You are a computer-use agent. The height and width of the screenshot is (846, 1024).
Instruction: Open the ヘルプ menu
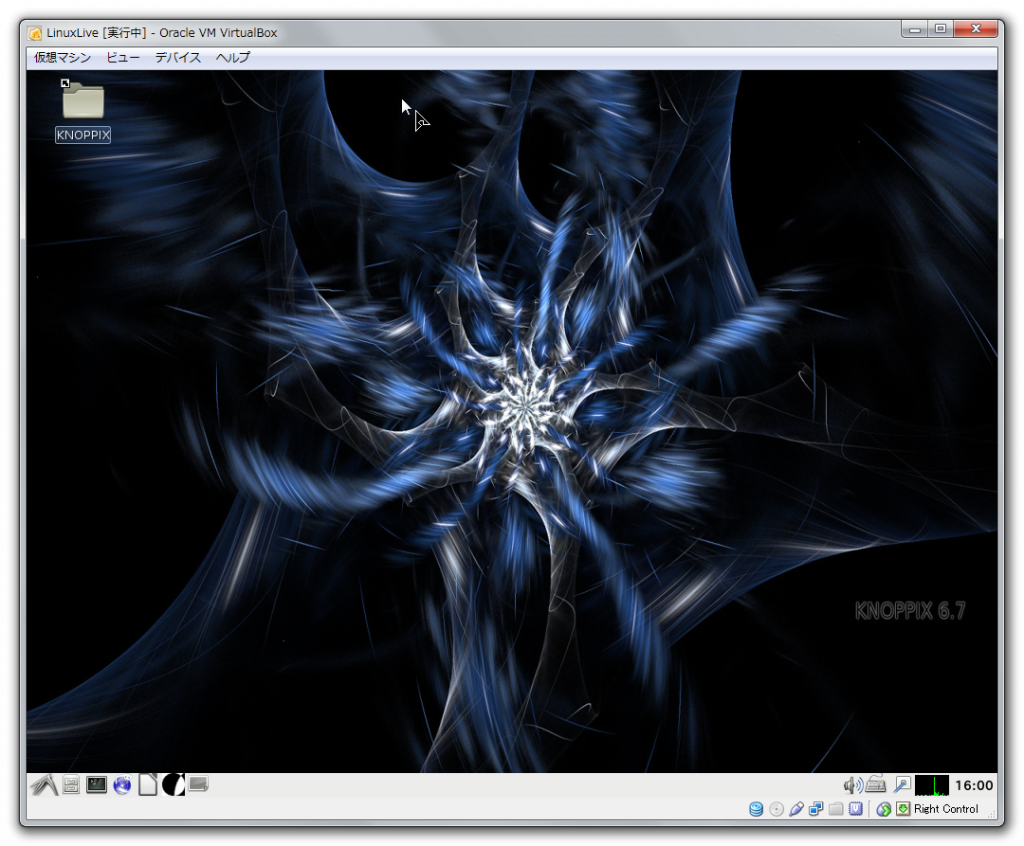[x=233, y=58]
